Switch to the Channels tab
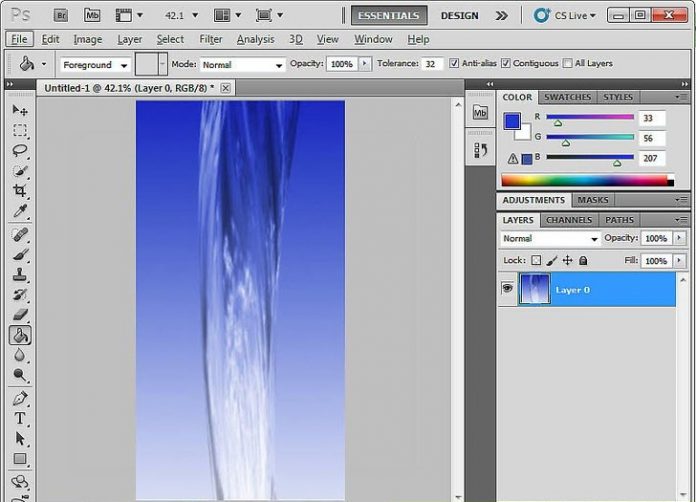696x502 pixels. click(568, 220)
